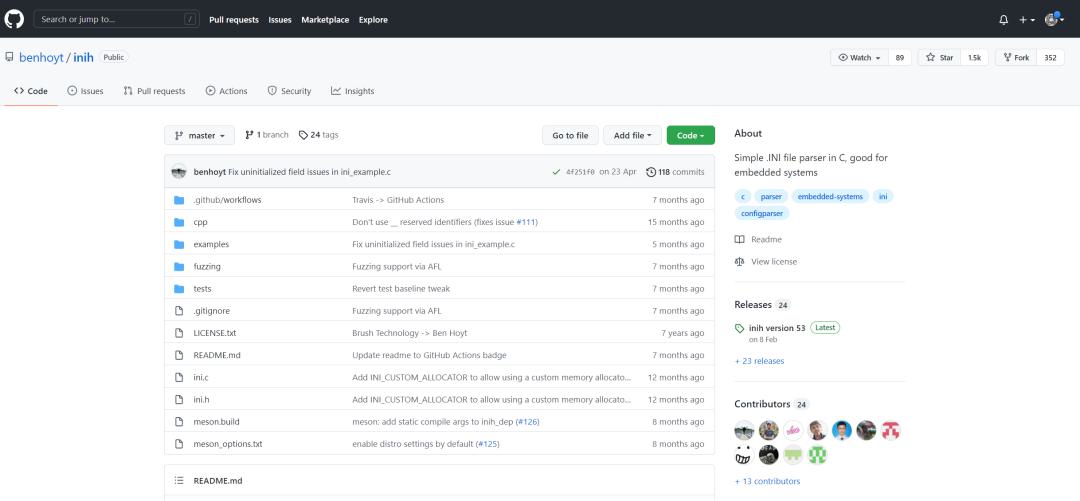Go to Marketplace
1080x501 pixels.
tap(325, 20)
